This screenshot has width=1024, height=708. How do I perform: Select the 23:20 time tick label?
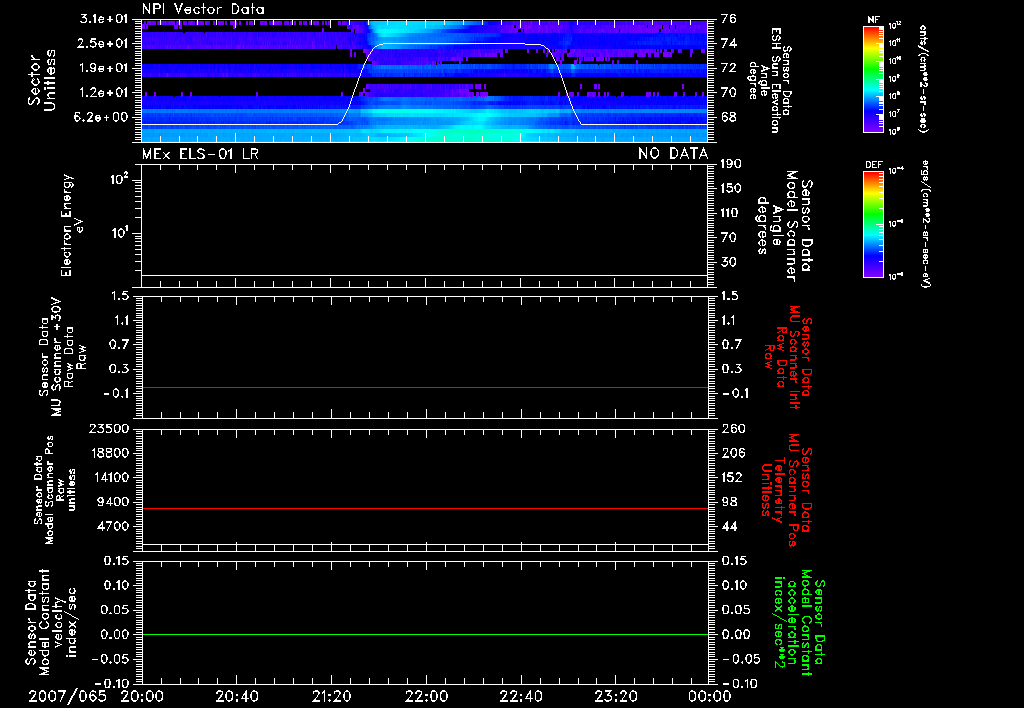(x=615, y=696)
